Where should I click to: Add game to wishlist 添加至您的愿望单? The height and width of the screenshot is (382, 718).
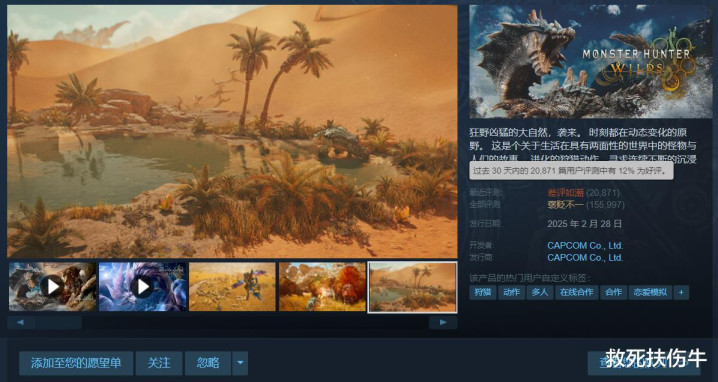point(76,363)
